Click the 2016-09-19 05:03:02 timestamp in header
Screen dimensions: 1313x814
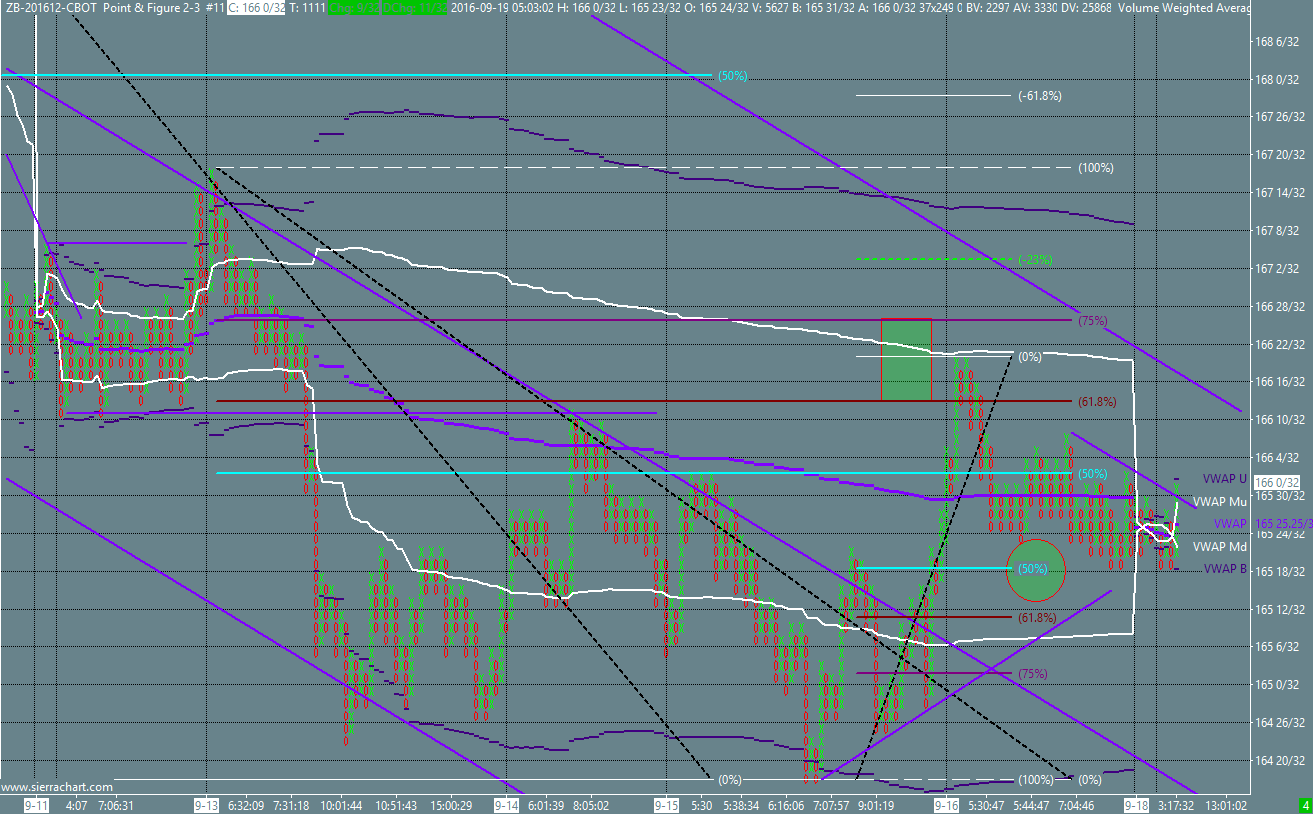tap(504, 7)
